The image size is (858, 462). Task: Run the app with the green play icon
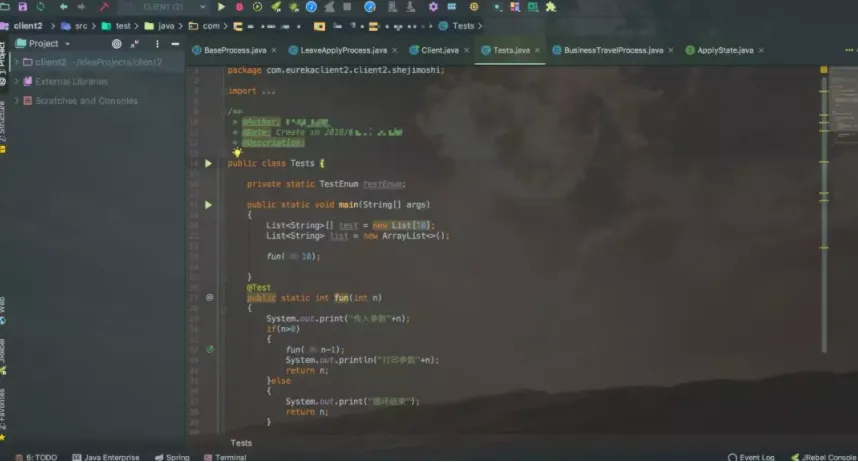coord(221,7)
